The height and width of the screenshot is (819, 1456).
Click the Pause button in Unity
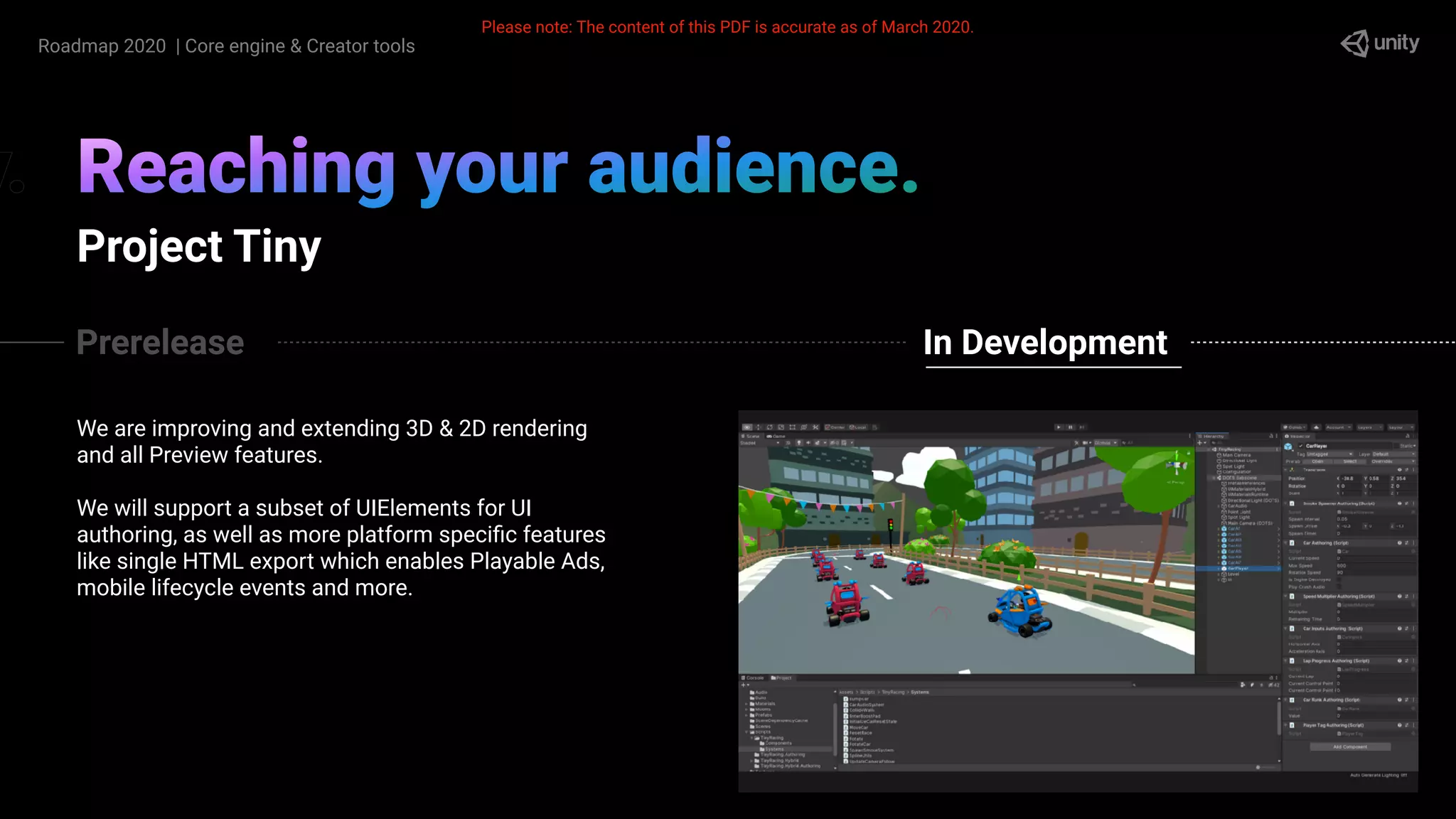pos(1070,427)
